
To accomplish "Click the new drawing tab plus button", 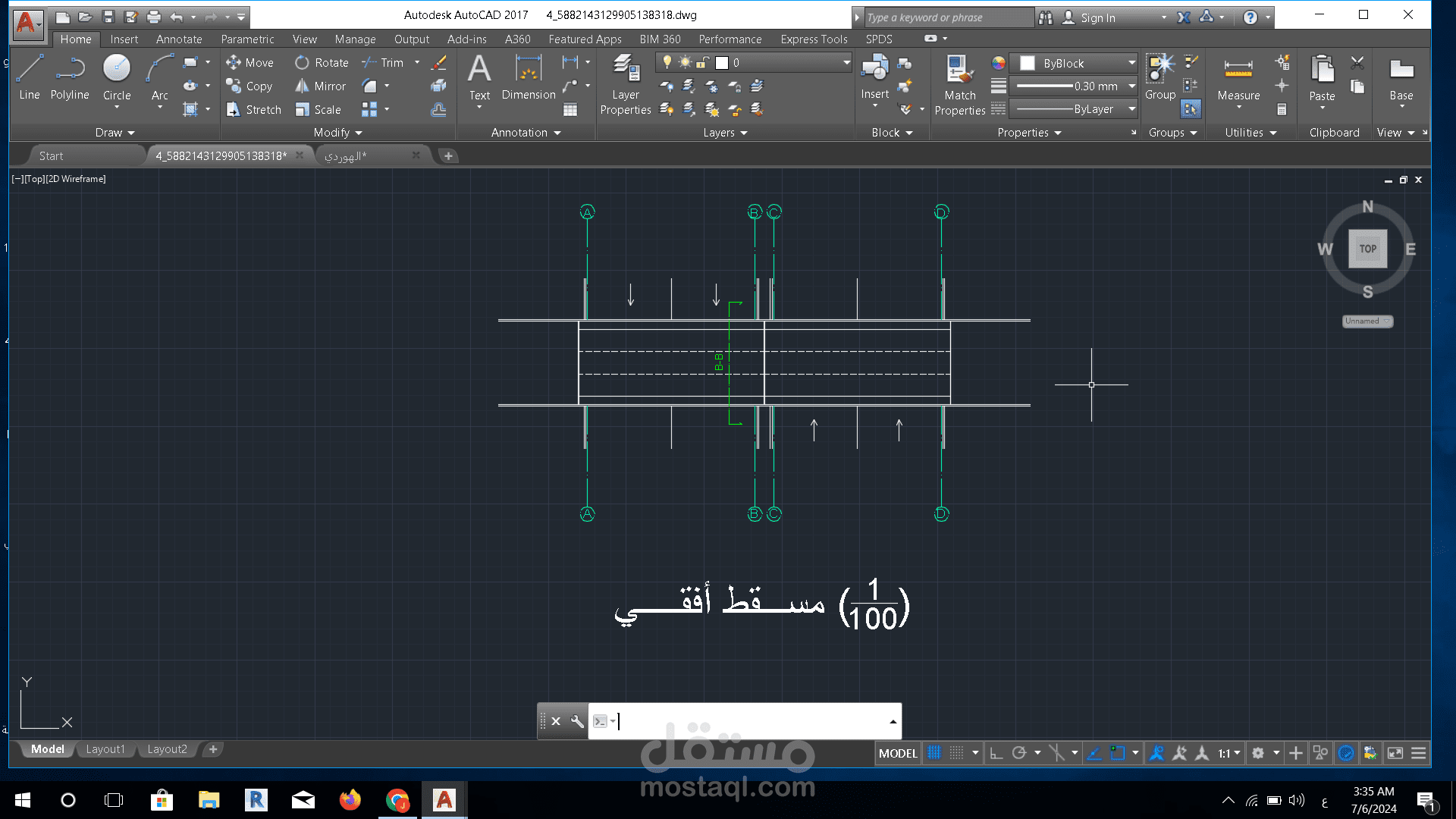I will (448, 156).
